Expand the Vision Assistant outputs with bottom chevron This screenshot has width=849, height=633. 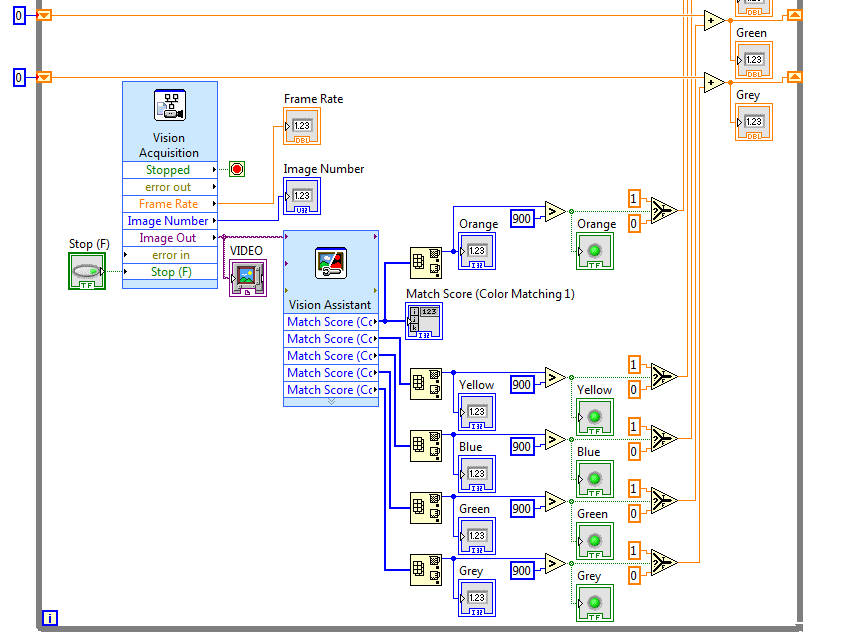point(331,402)
